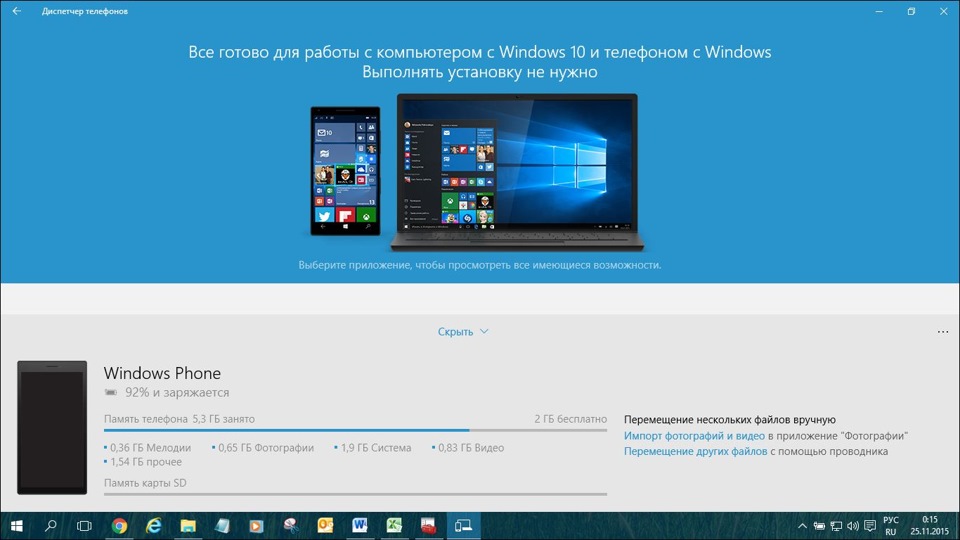This screenshot has width=960, height=540.
Task: Click the network tray icon
Action: point(836,526)
